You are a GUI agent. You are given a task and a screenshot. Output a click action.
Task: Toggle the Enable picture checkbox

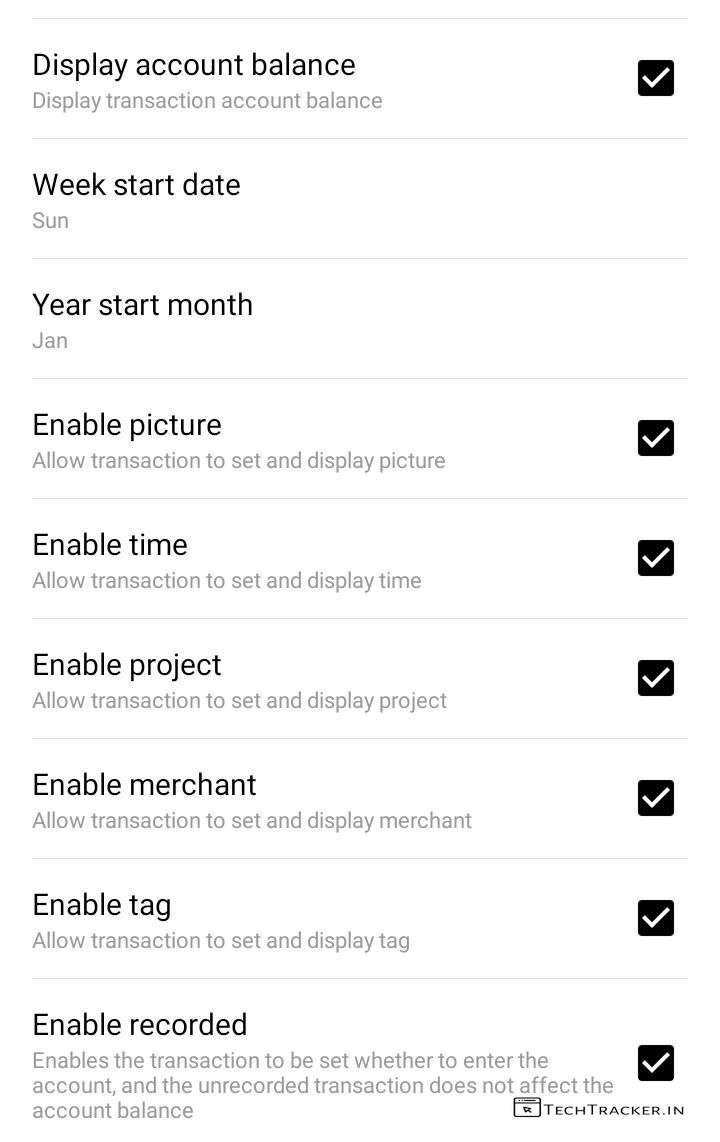click(x=656, y=438)
